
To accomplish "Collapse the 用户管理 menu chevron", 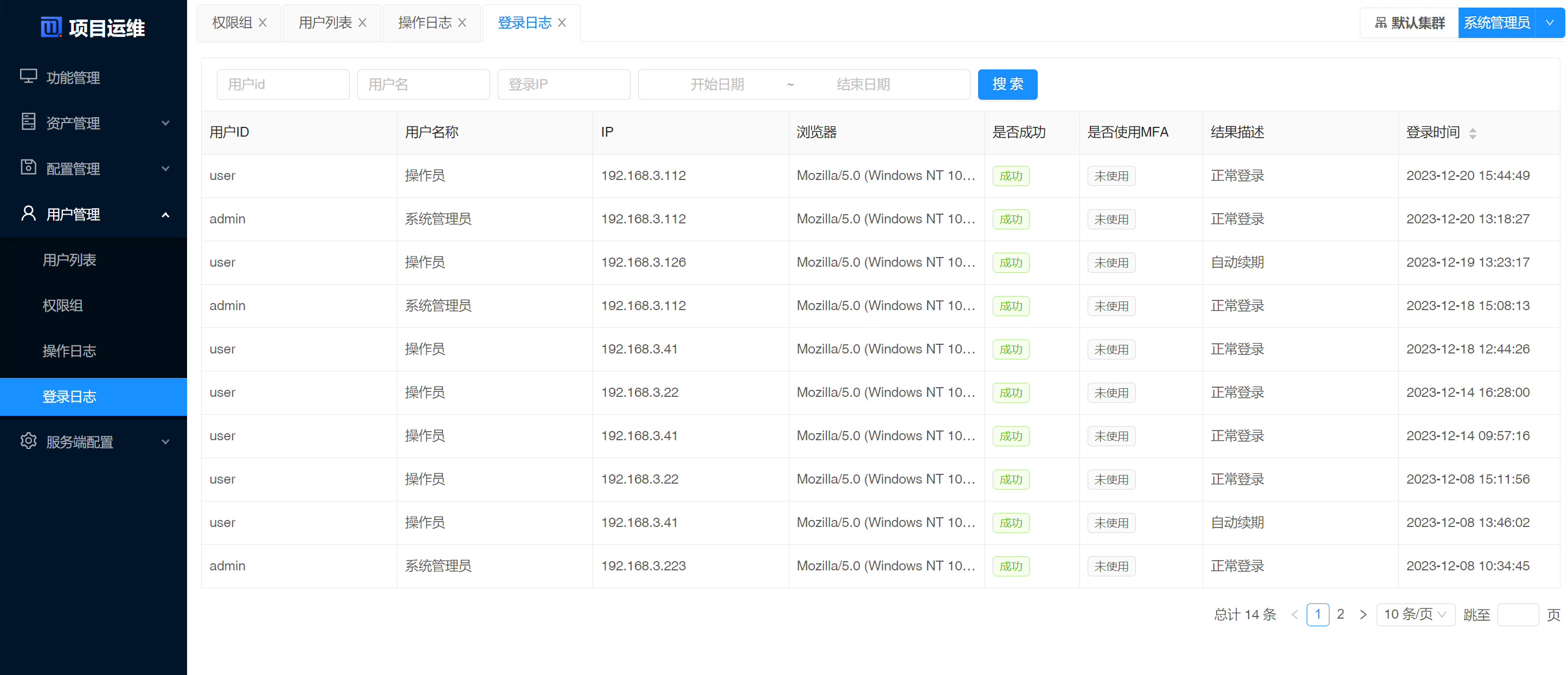I will 165,214.
